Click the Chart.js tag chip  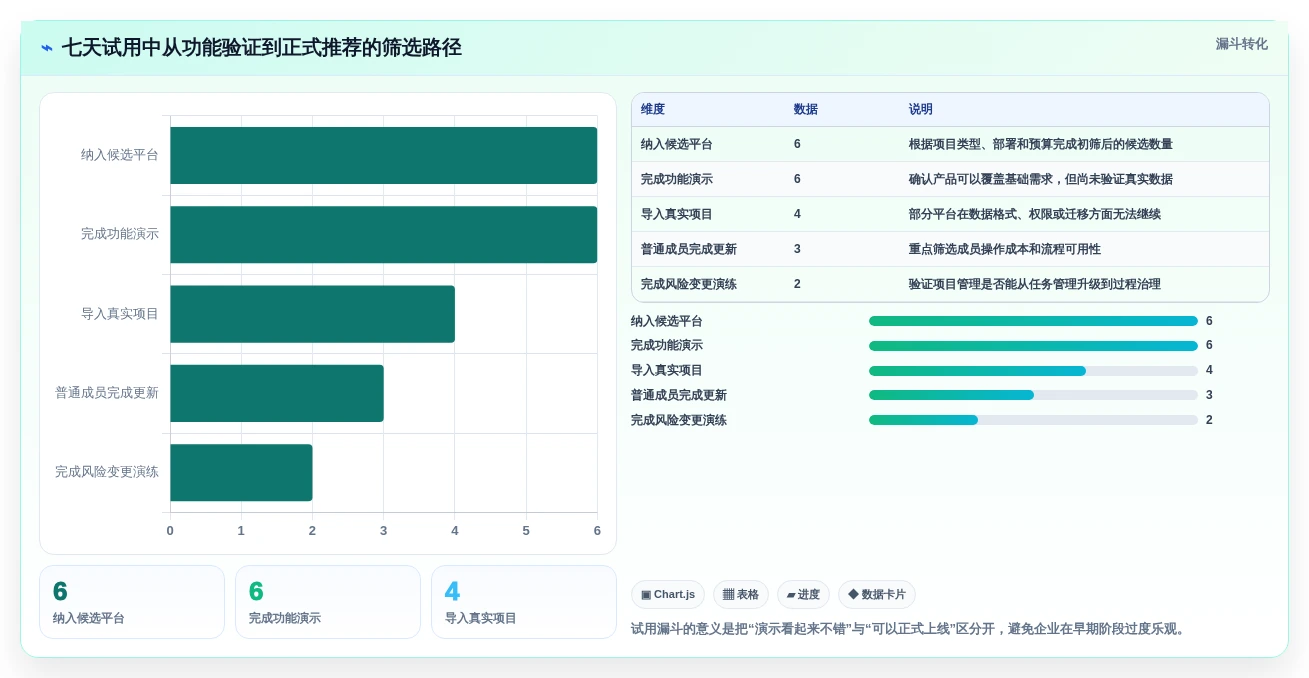668,594
